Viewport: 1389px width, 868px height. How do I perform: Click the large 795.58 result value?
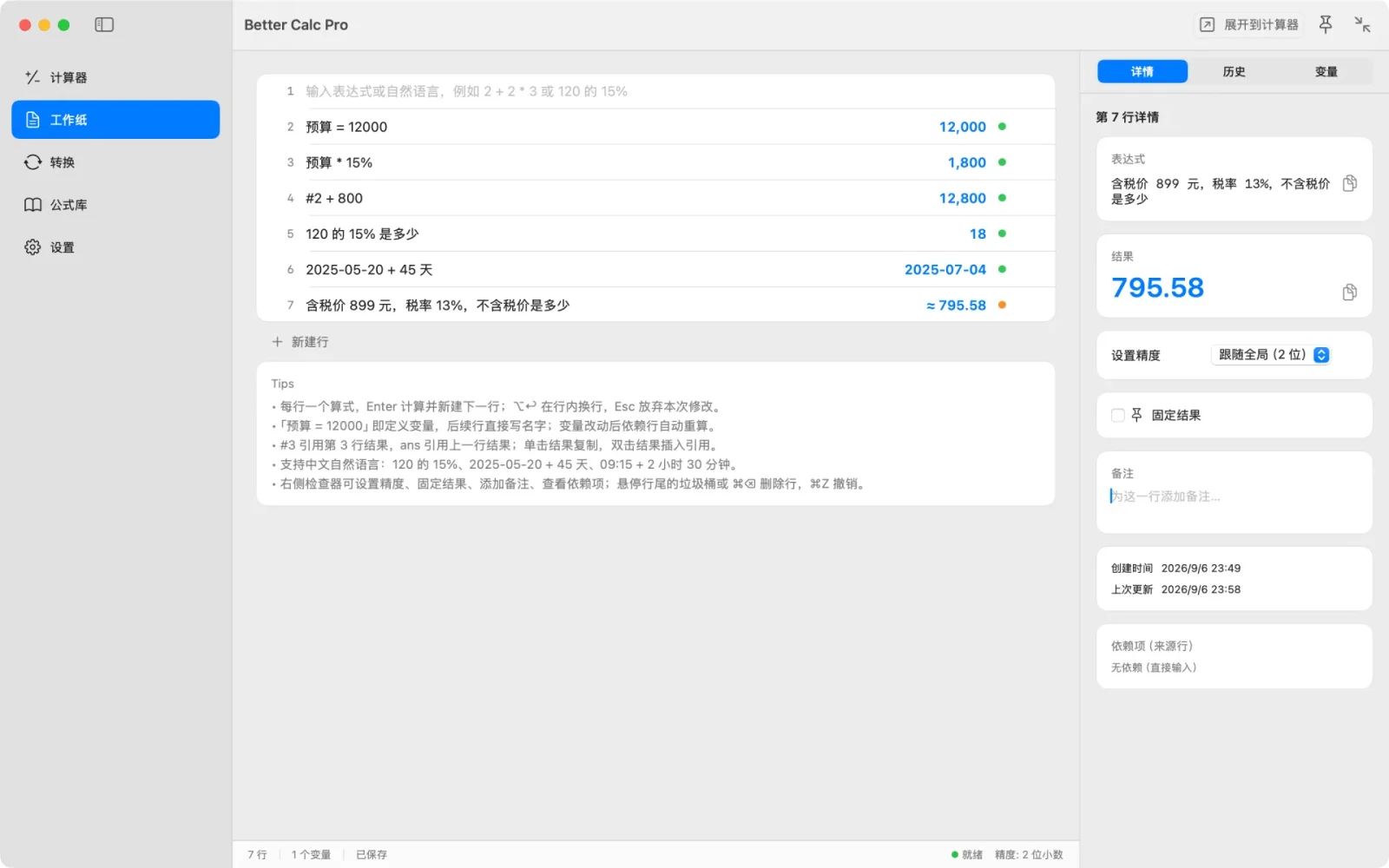coord(1157,287)
